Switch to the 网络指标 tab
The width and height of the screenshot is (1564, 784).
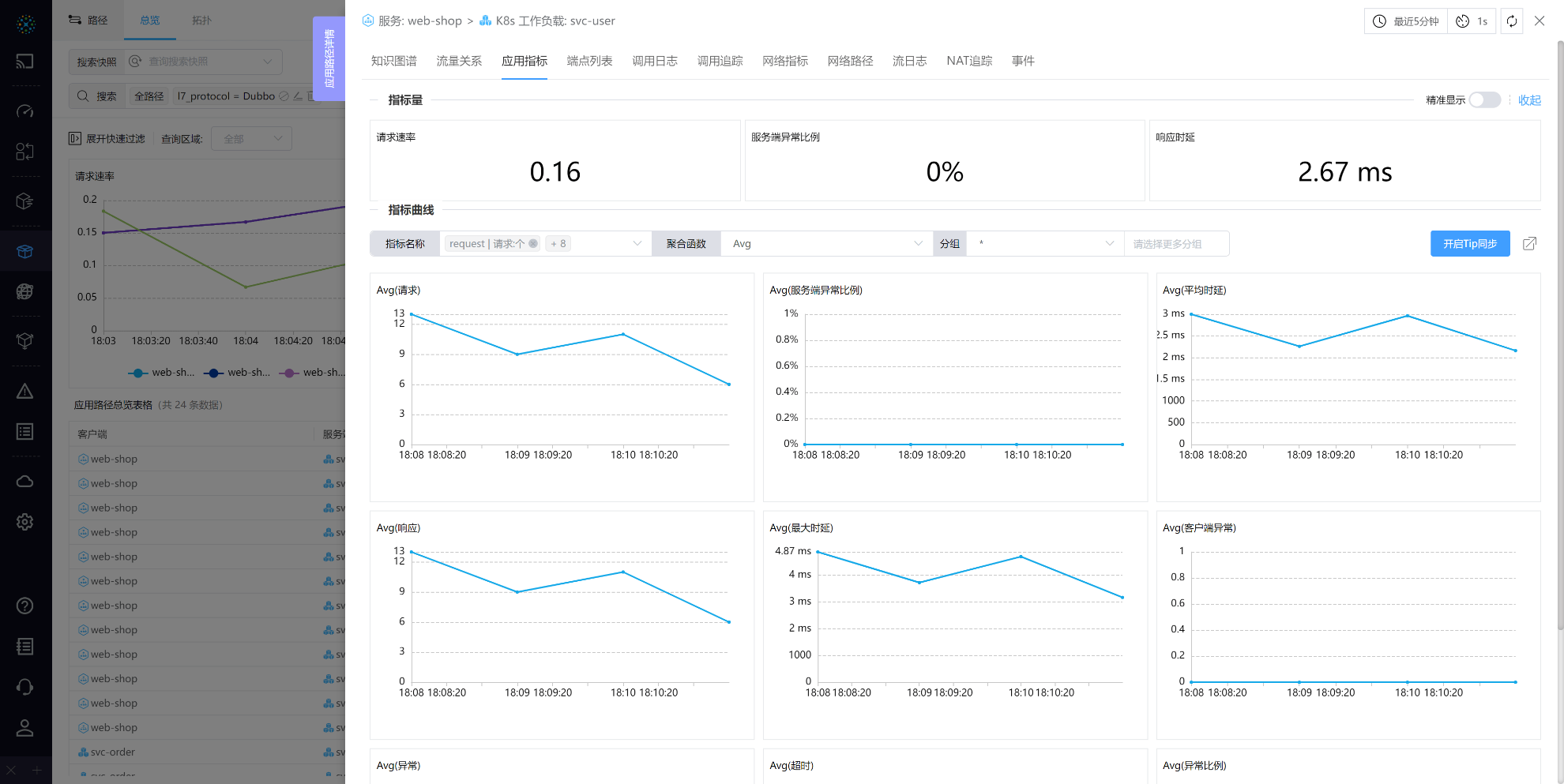click(784, 61)
